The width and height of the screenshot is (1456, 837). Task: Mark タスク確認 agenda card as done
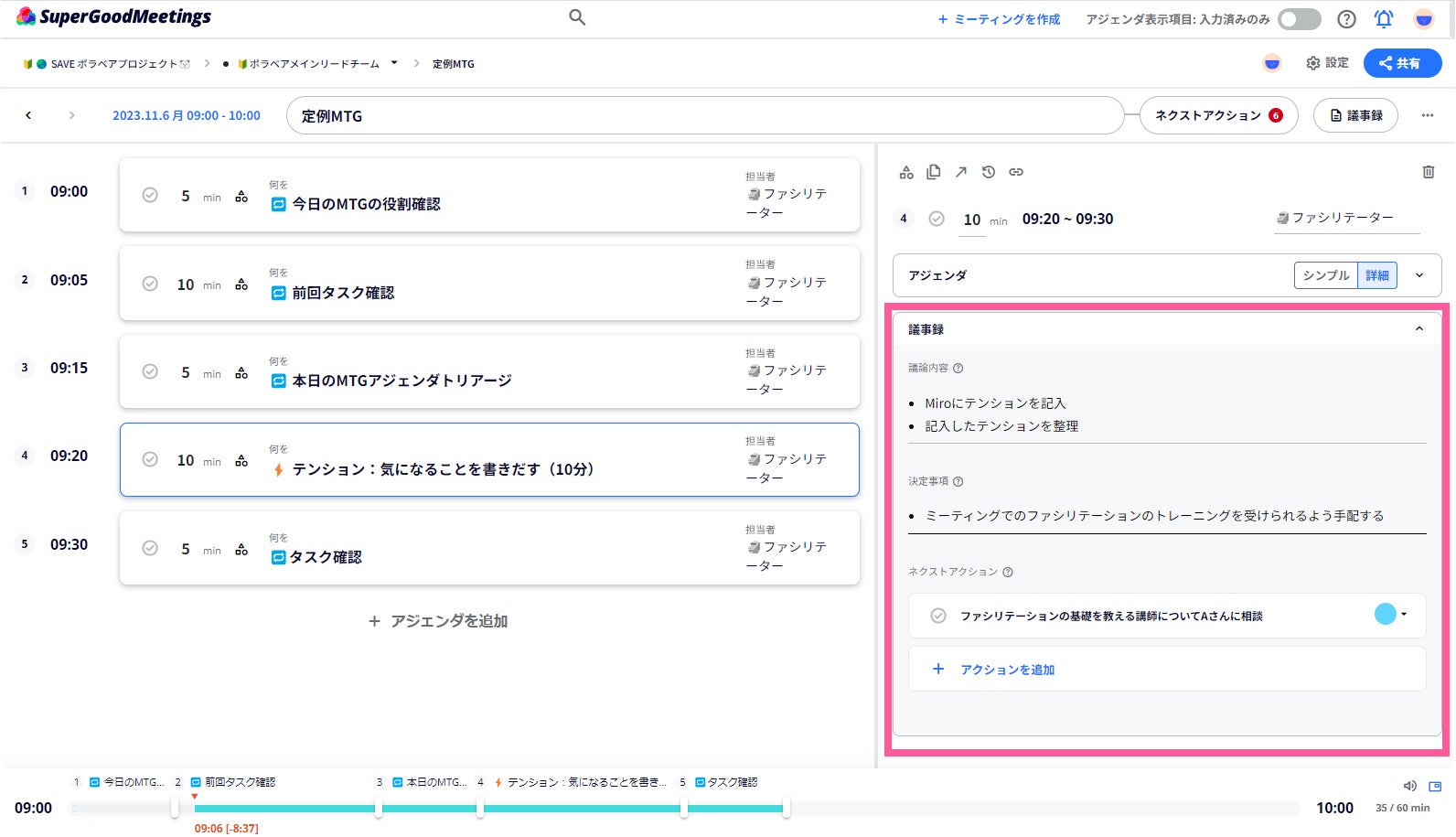pos(150,548)
